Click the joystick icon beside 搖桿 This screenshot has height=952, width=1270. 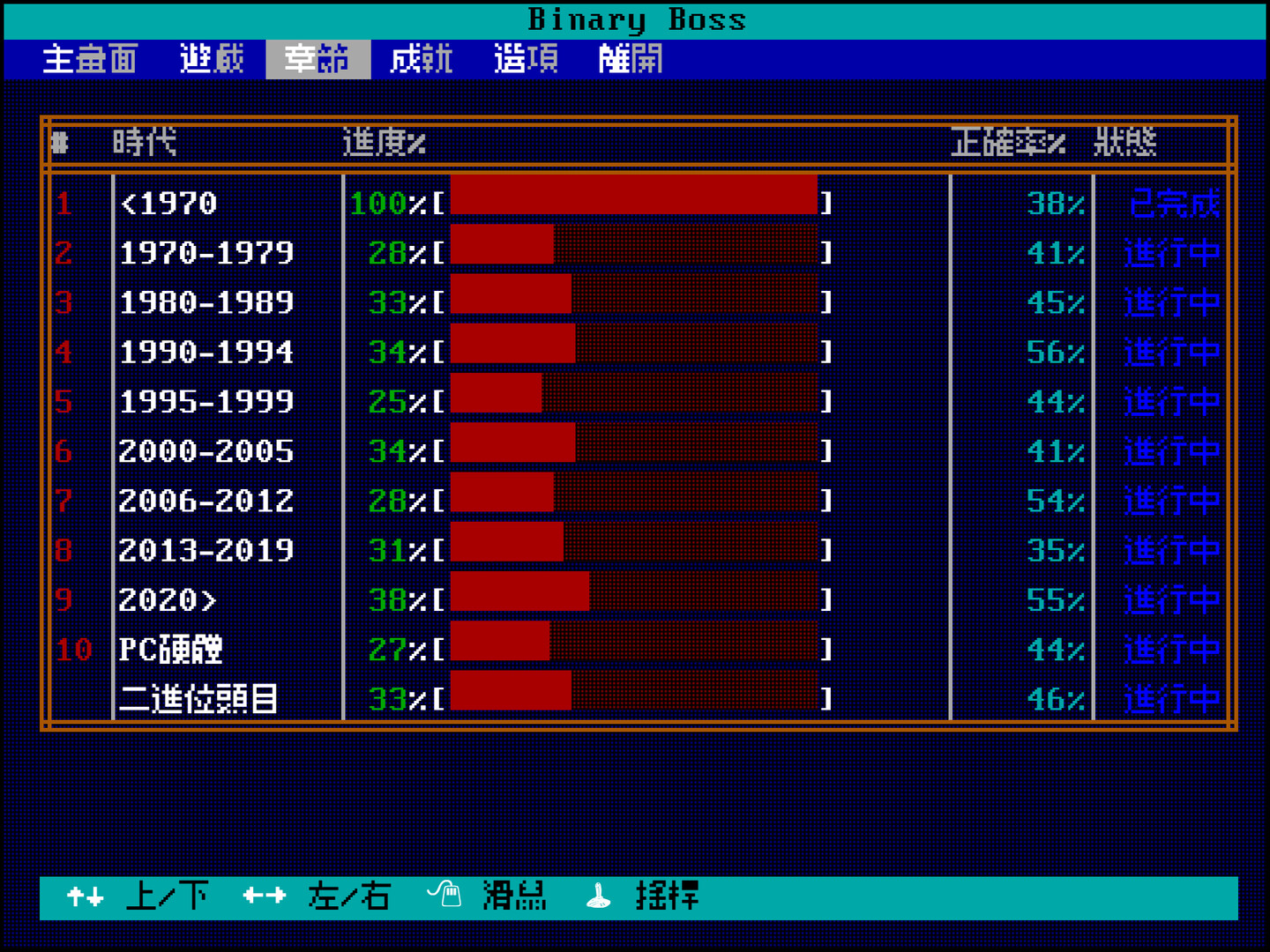click(599, 896)
